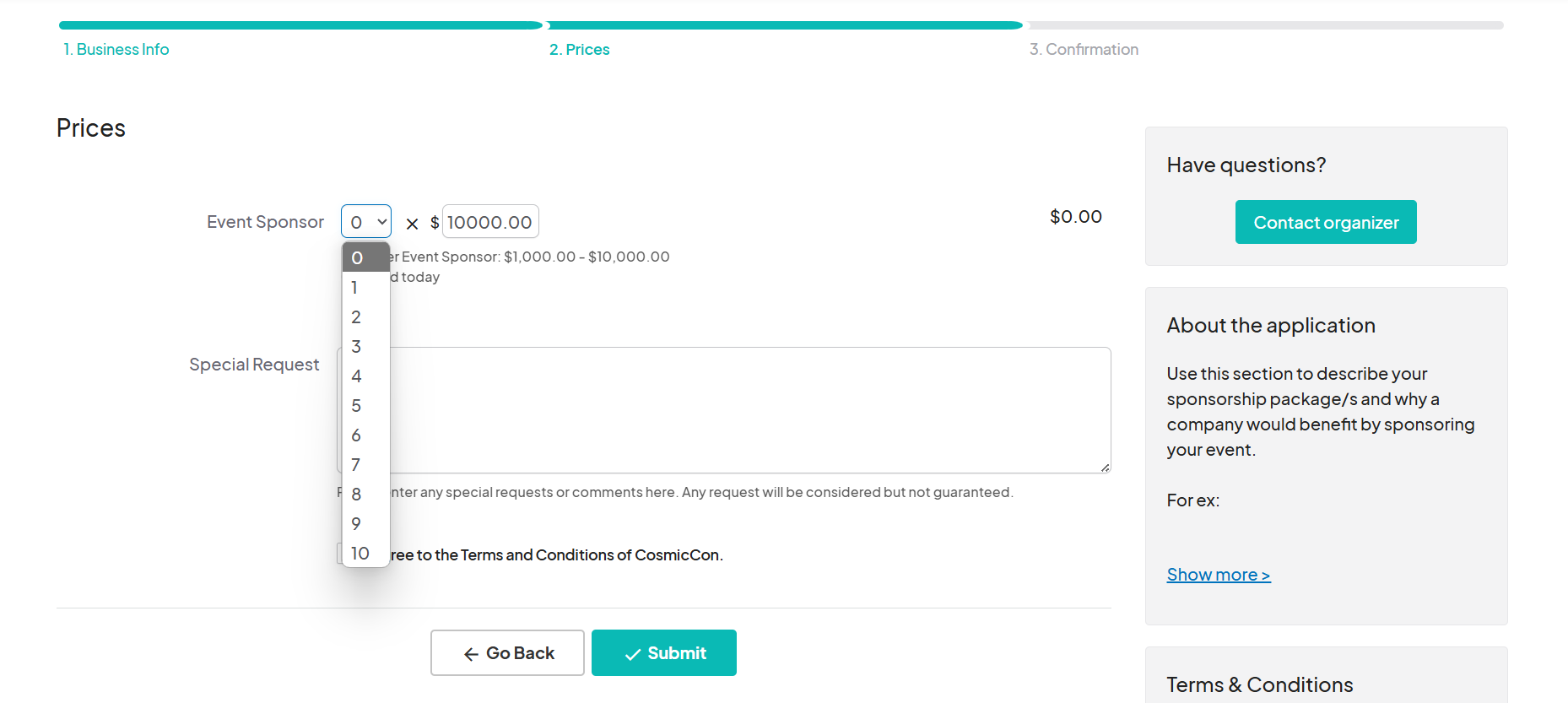
Task: Select 3 in the sponsor quantity list
Action: pos(365,347)
